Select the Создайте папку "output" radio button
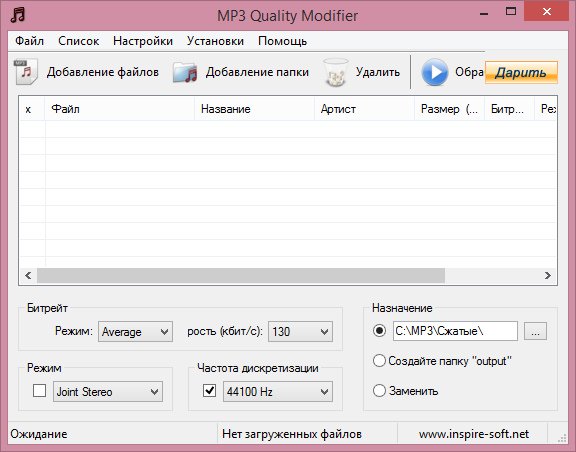 (x=379, y=360)
